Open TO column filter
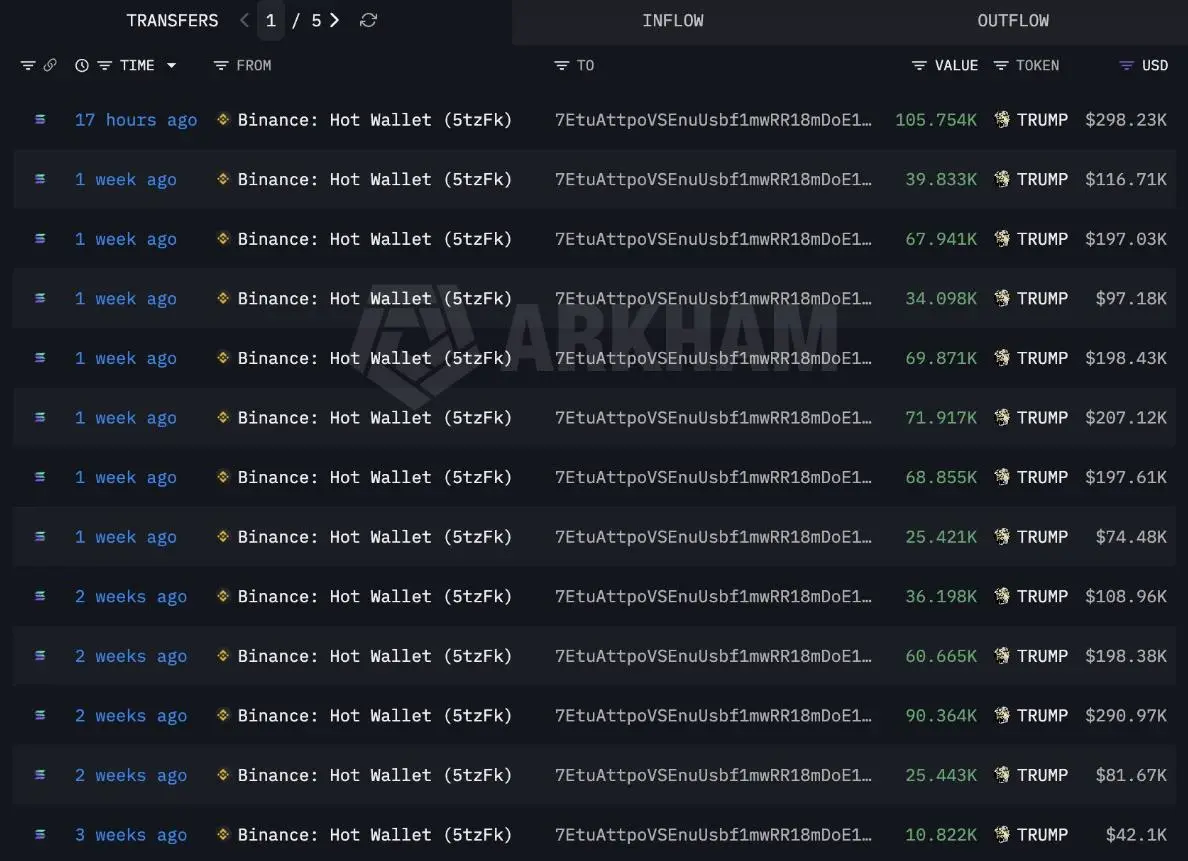1188x861 pixels. click(x=561, y=65)
